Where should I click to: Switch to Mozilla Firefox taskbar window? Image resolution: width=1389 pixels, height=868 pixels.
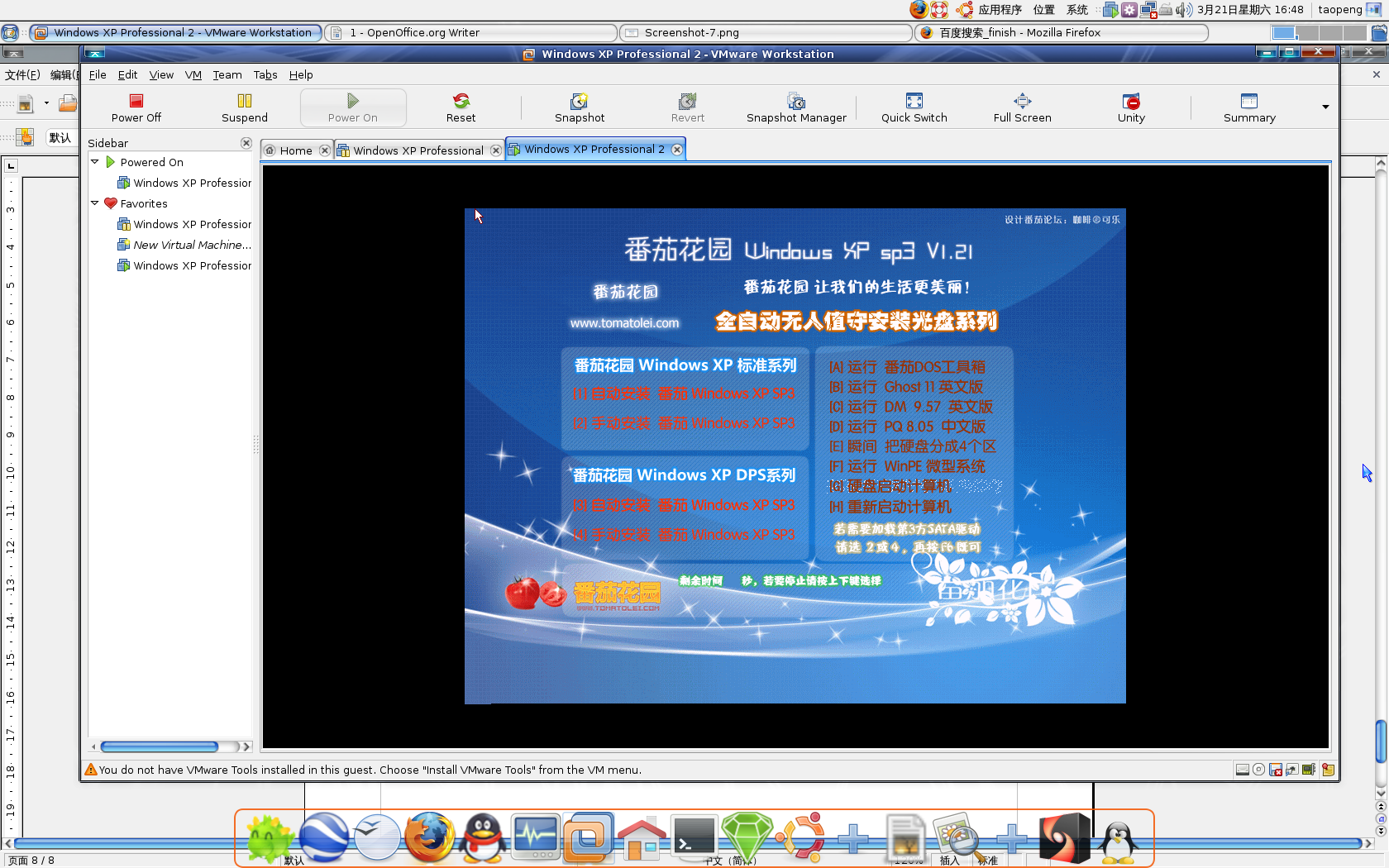click(x=1062, y=32)
